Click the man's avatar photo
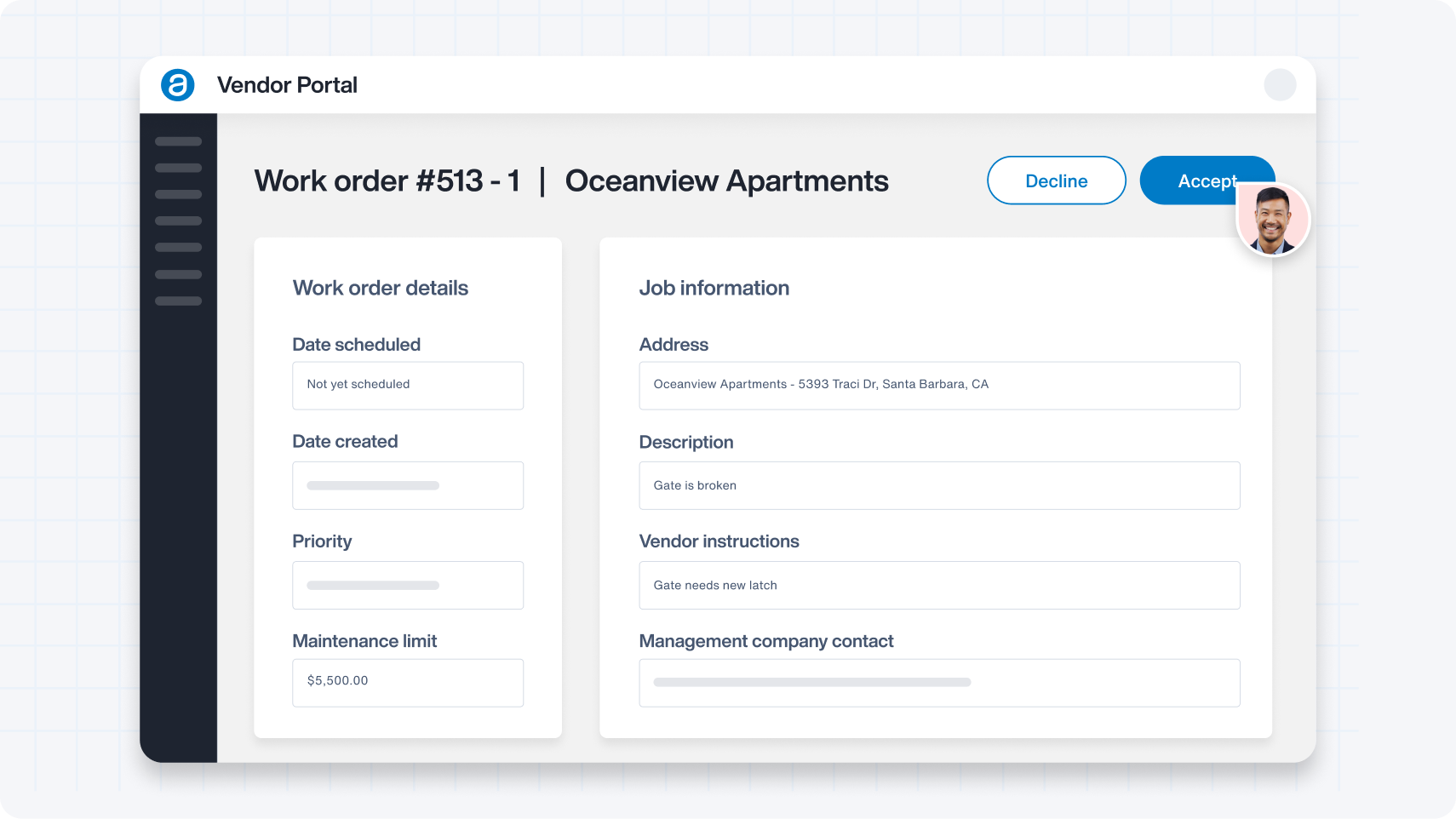Image resolution: width=1456 pixels, height=819 pixels. (x=1272, y=220)
